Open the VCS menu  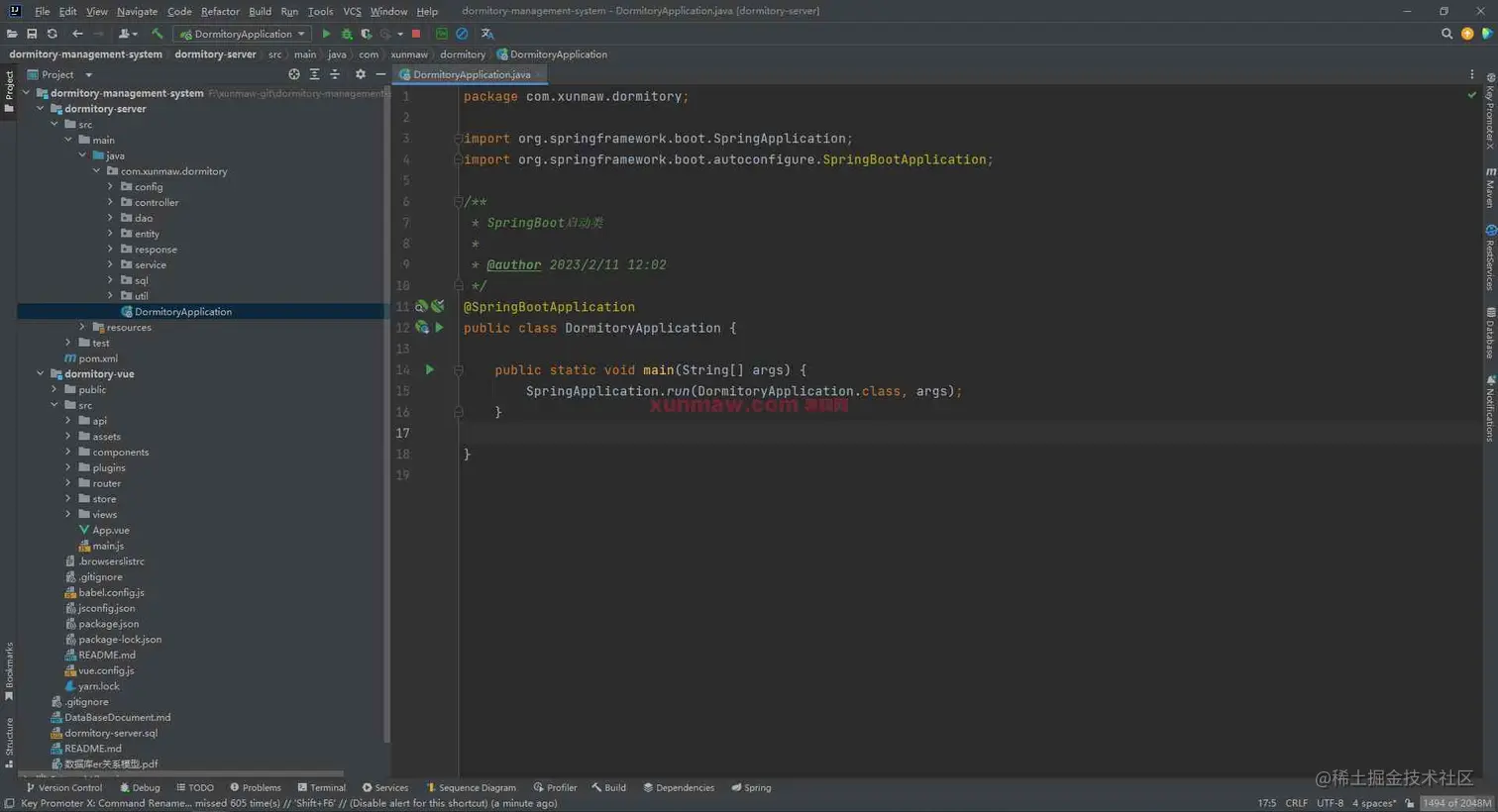pos(352,11)
